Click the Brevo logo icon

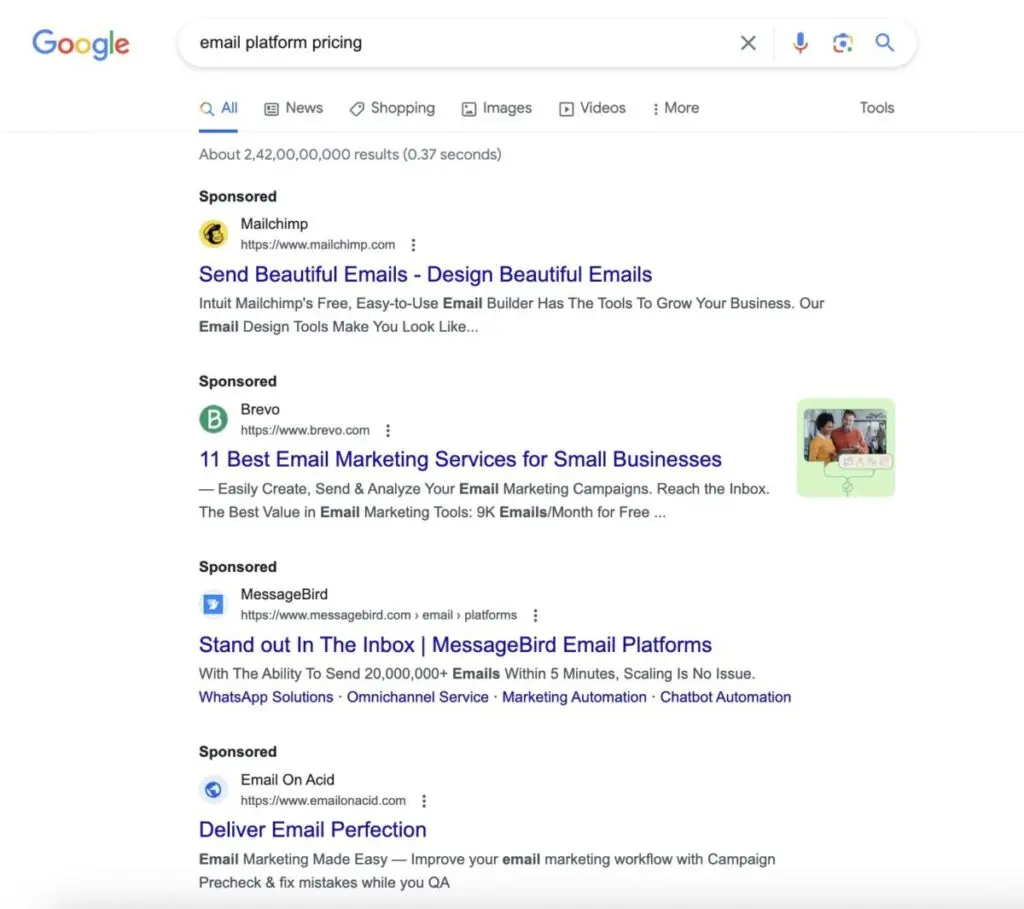213,419
